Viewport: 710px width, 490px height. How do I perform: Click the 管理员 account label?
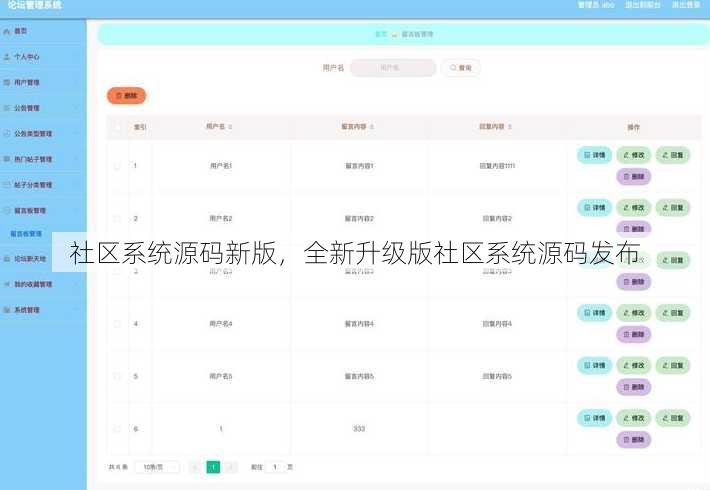(596, 5)
